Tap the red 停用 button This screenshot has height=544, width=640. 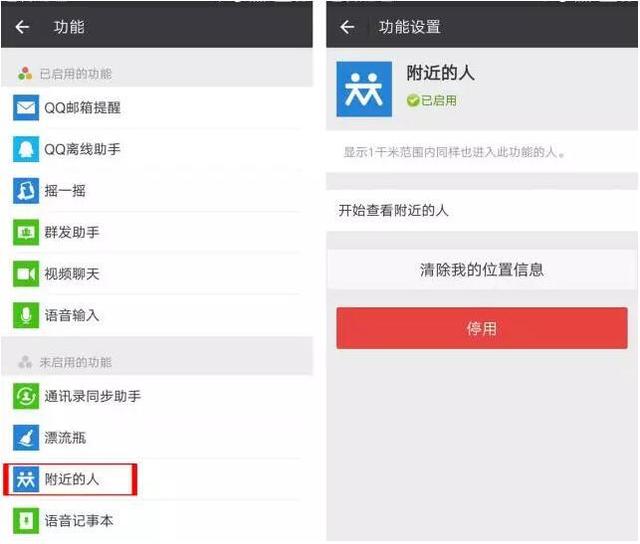pos(482,328)
